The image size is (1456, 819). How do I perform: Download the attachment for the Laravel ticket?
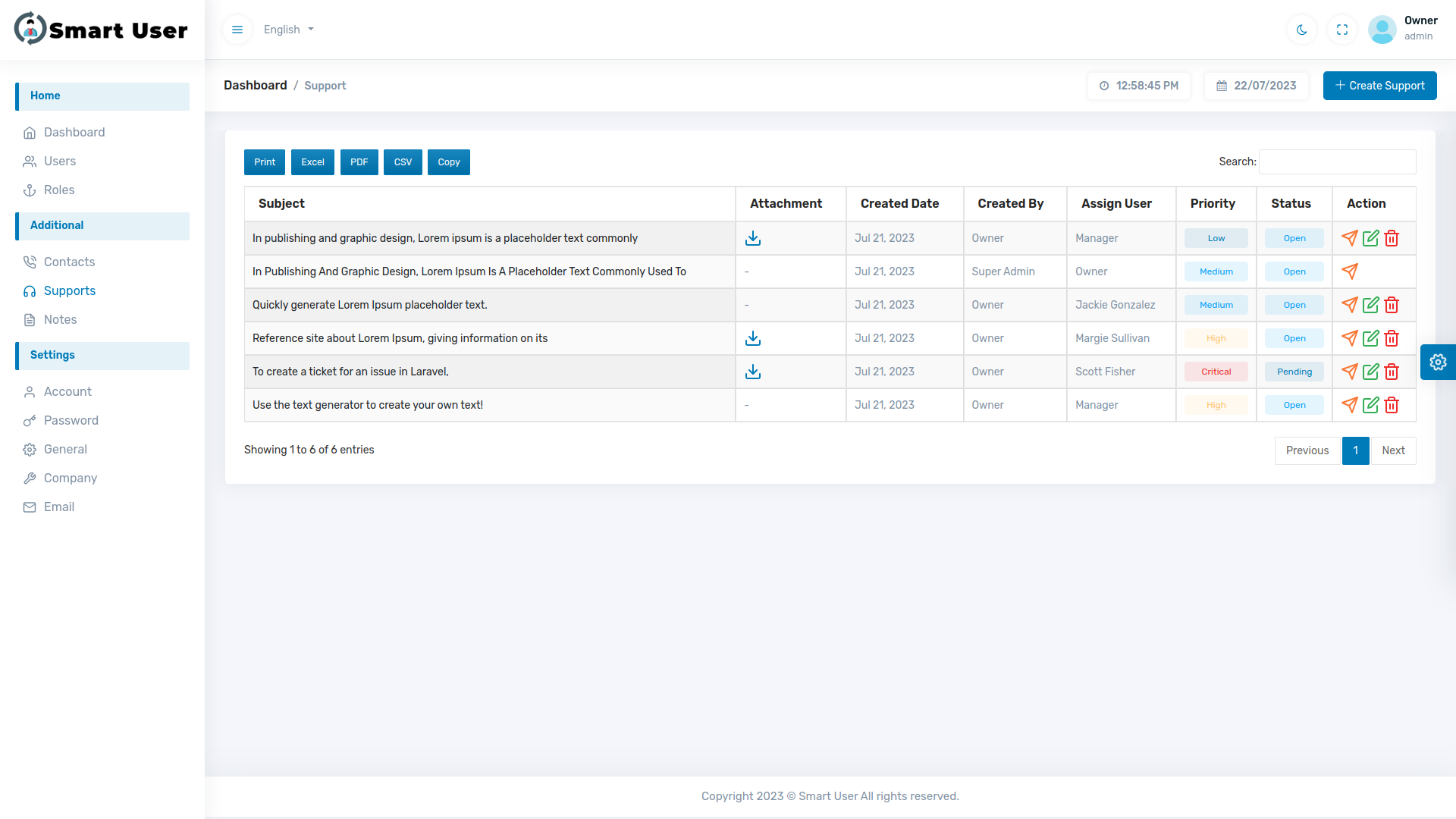pos(753,372)
